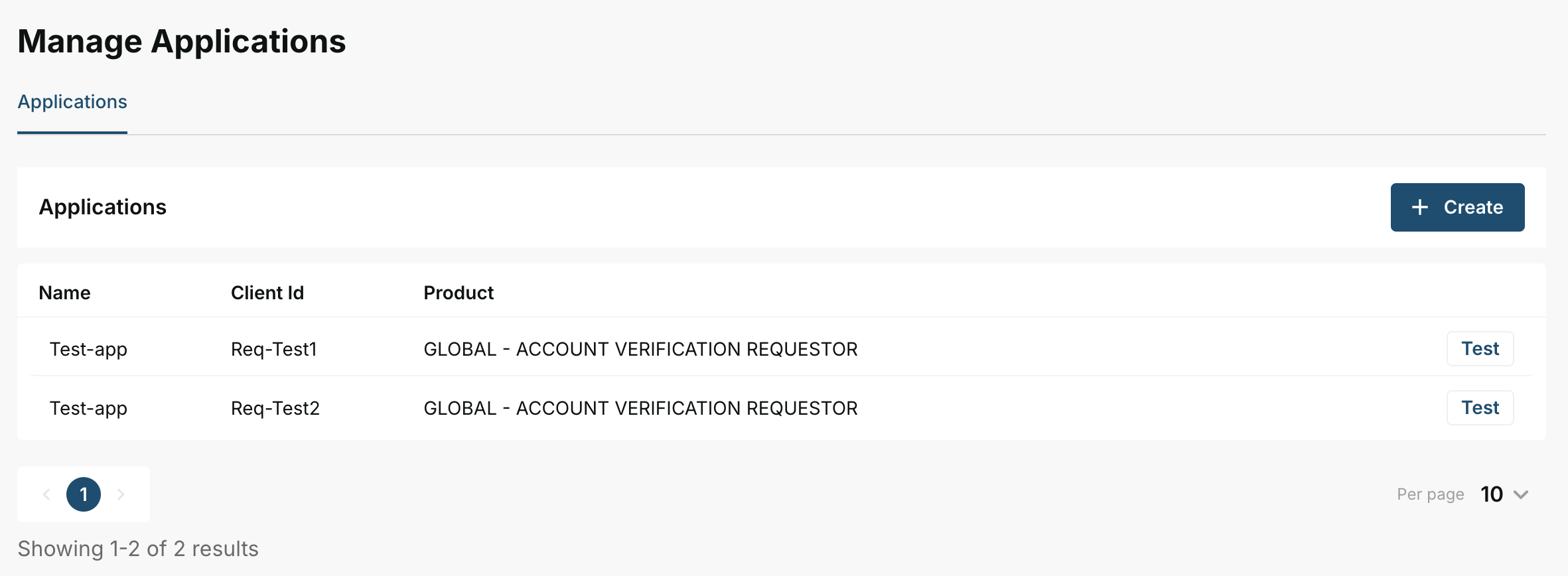The height and width of the screenshot is (576, 1568).
Task: Click the Product column header
Action: 459,293
